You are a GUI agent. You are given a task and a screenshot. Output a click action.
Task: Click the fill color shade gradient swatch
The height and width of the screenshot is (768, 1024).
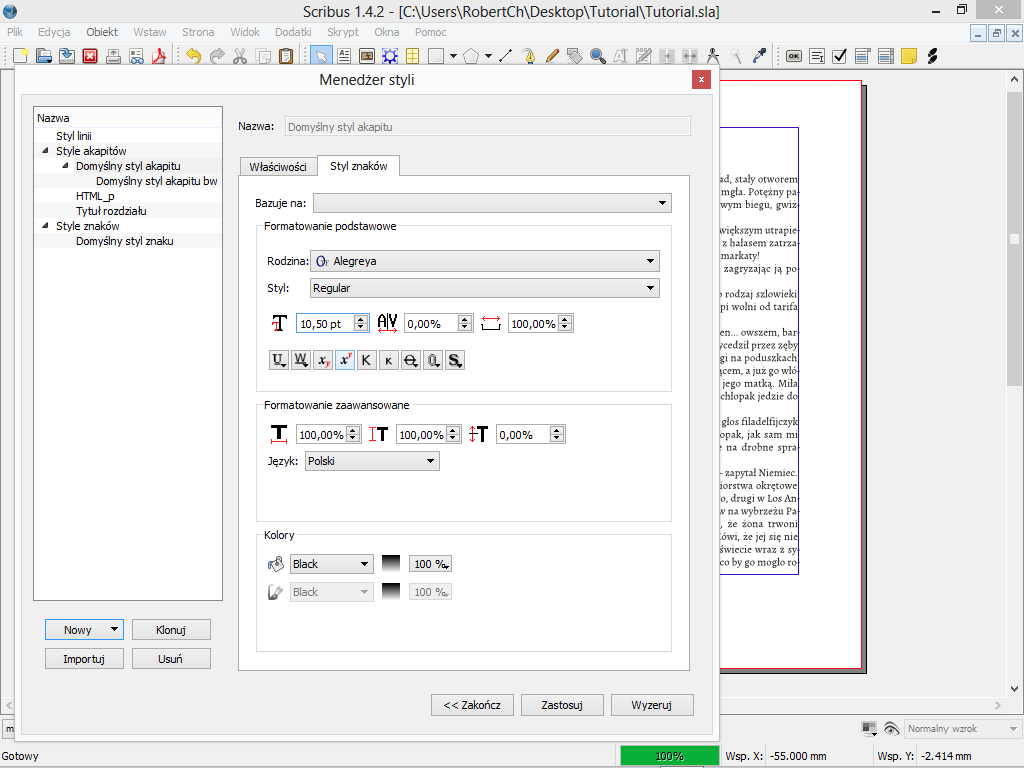coord(391,564)
